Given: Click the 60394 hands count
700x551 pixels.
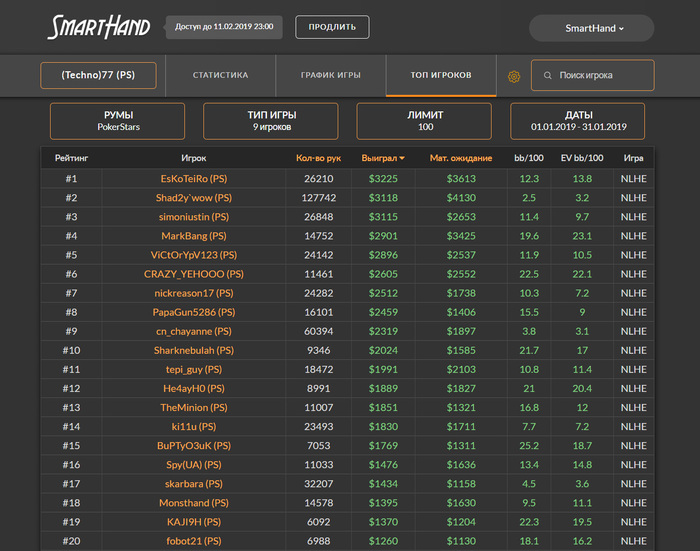Looking at the screenshot, I should [319, 331].
